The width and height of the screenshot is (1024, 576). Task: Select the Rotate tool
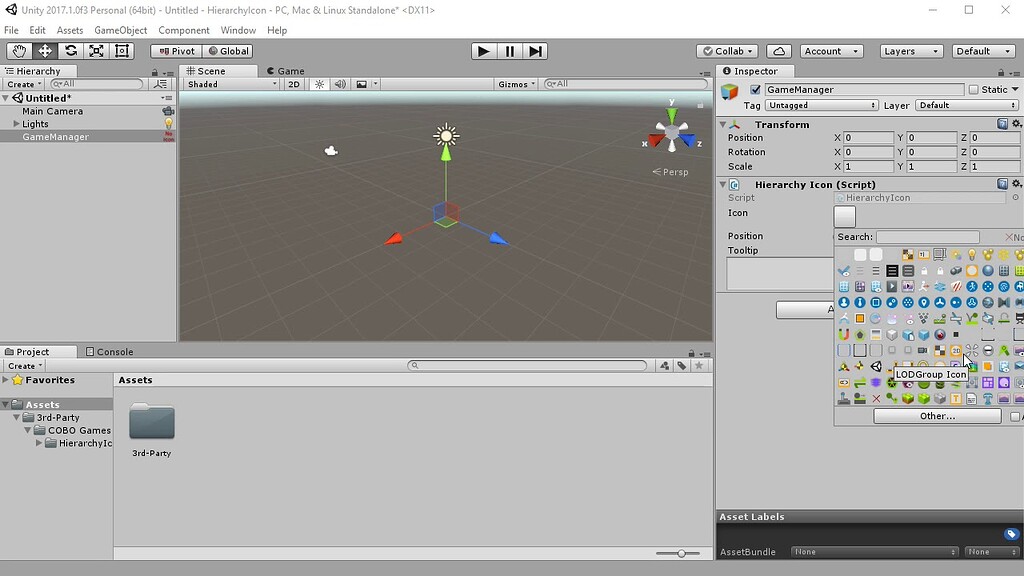coord(70,51)
